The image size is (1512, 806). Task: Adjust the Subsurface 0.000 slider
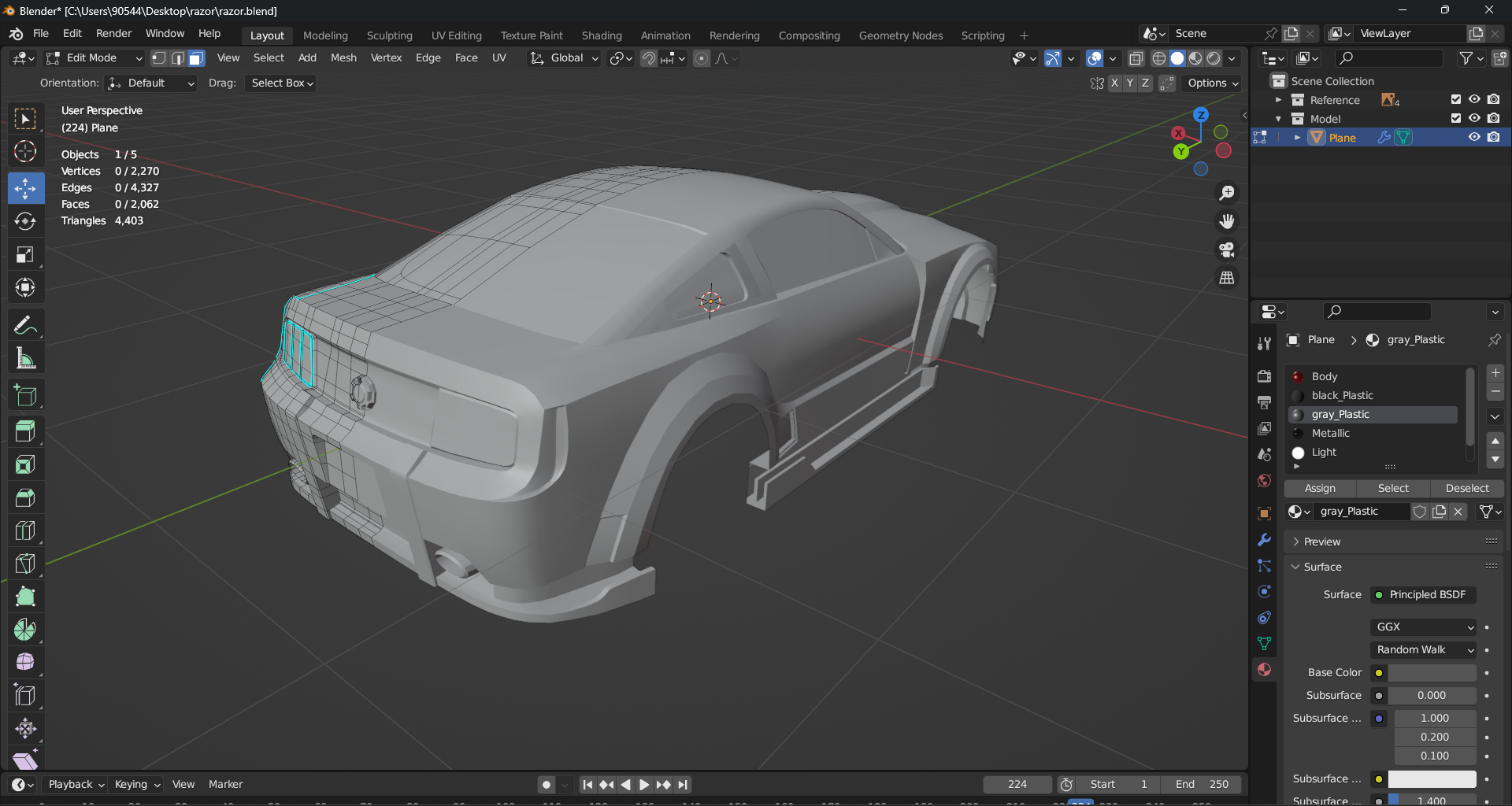pos(1432,696)
